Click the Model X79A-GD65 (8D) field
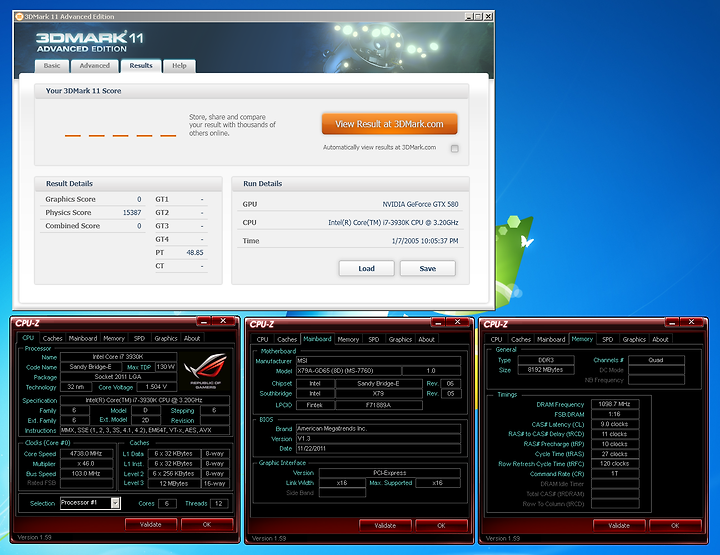Screen dimensions: 720x555 (x=348, y=371)
